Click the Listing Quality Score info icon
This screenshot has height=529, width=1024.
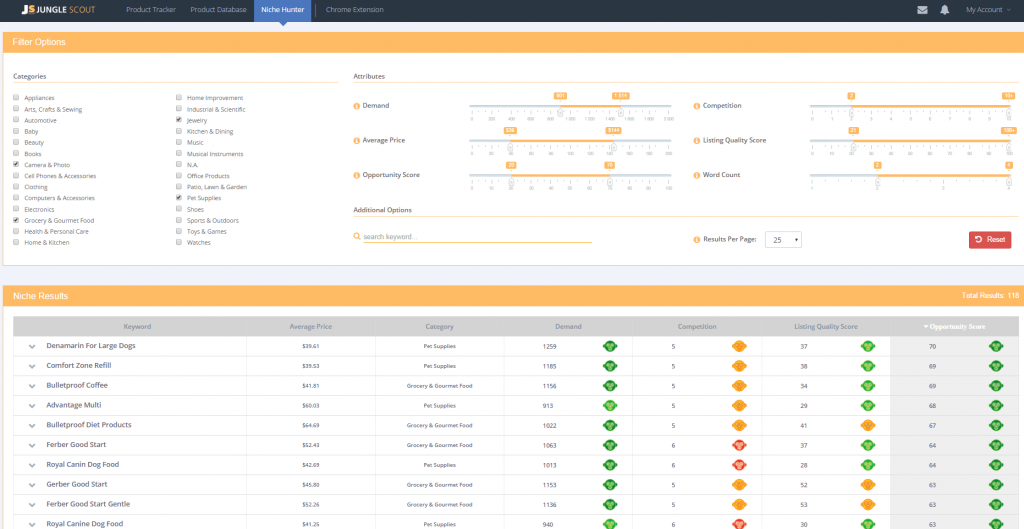tap(697, 140)
